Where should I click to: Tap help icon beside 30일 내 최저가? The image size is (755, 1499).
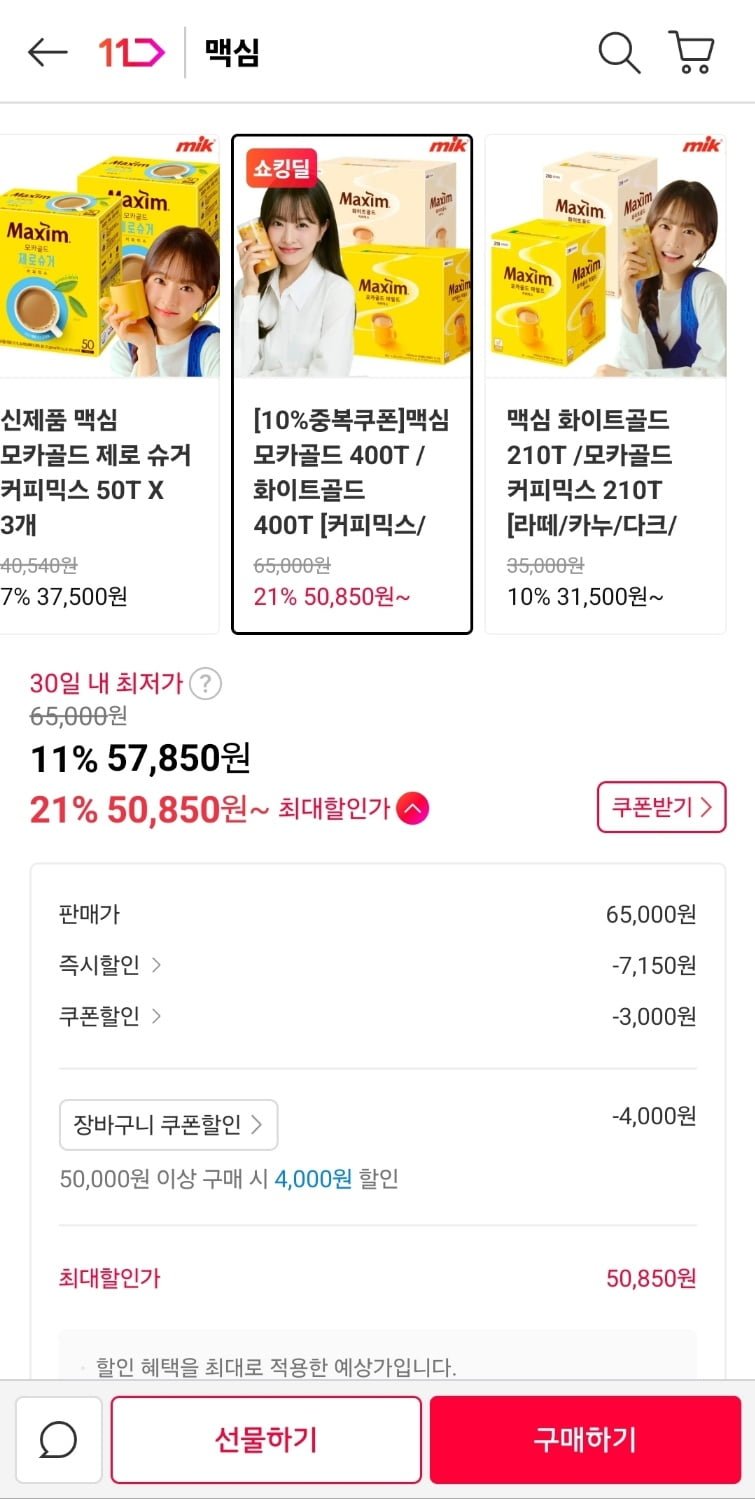[205, 684]
